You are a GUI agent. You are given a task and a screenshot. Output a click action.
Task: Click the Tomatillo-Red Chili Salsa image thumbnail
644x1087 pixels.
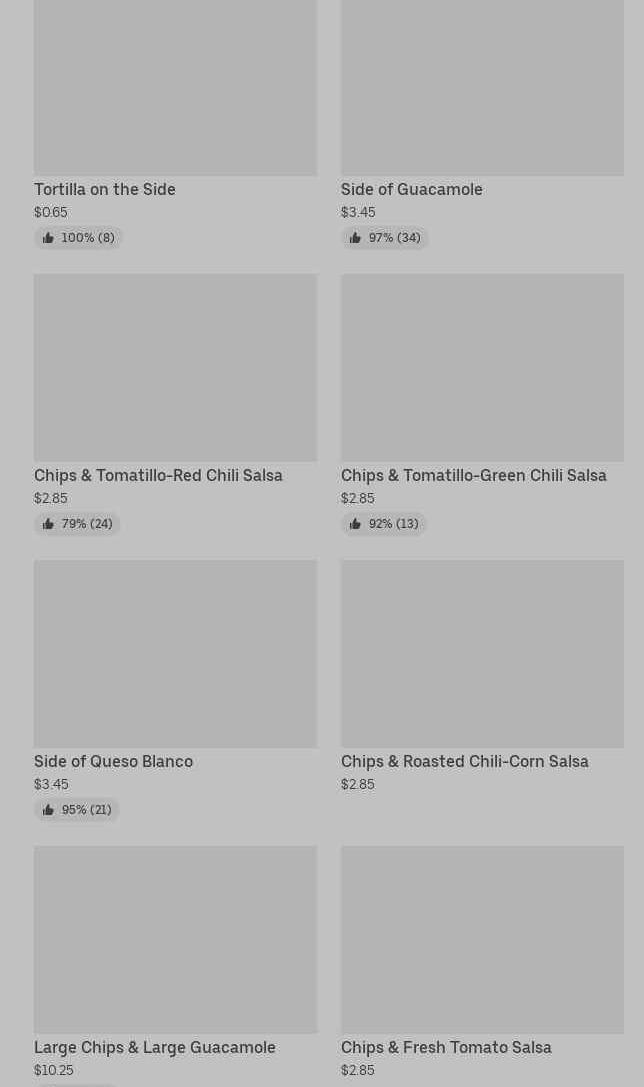pos(175,367)
